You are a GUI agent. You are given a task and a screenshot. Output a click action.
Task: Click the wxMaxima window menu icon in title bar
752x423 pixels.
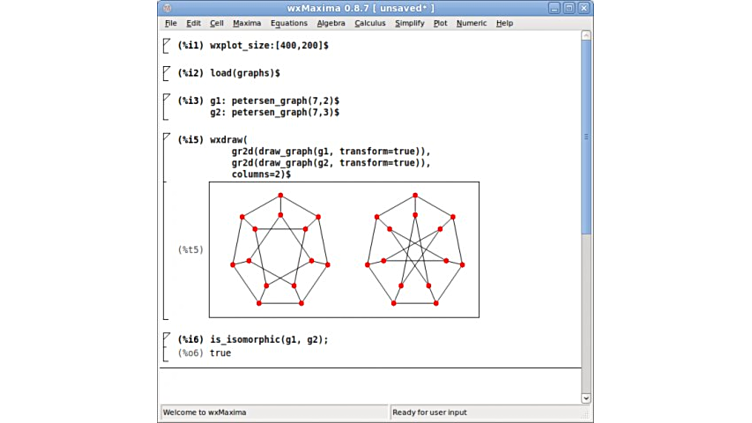coord(167,8)
